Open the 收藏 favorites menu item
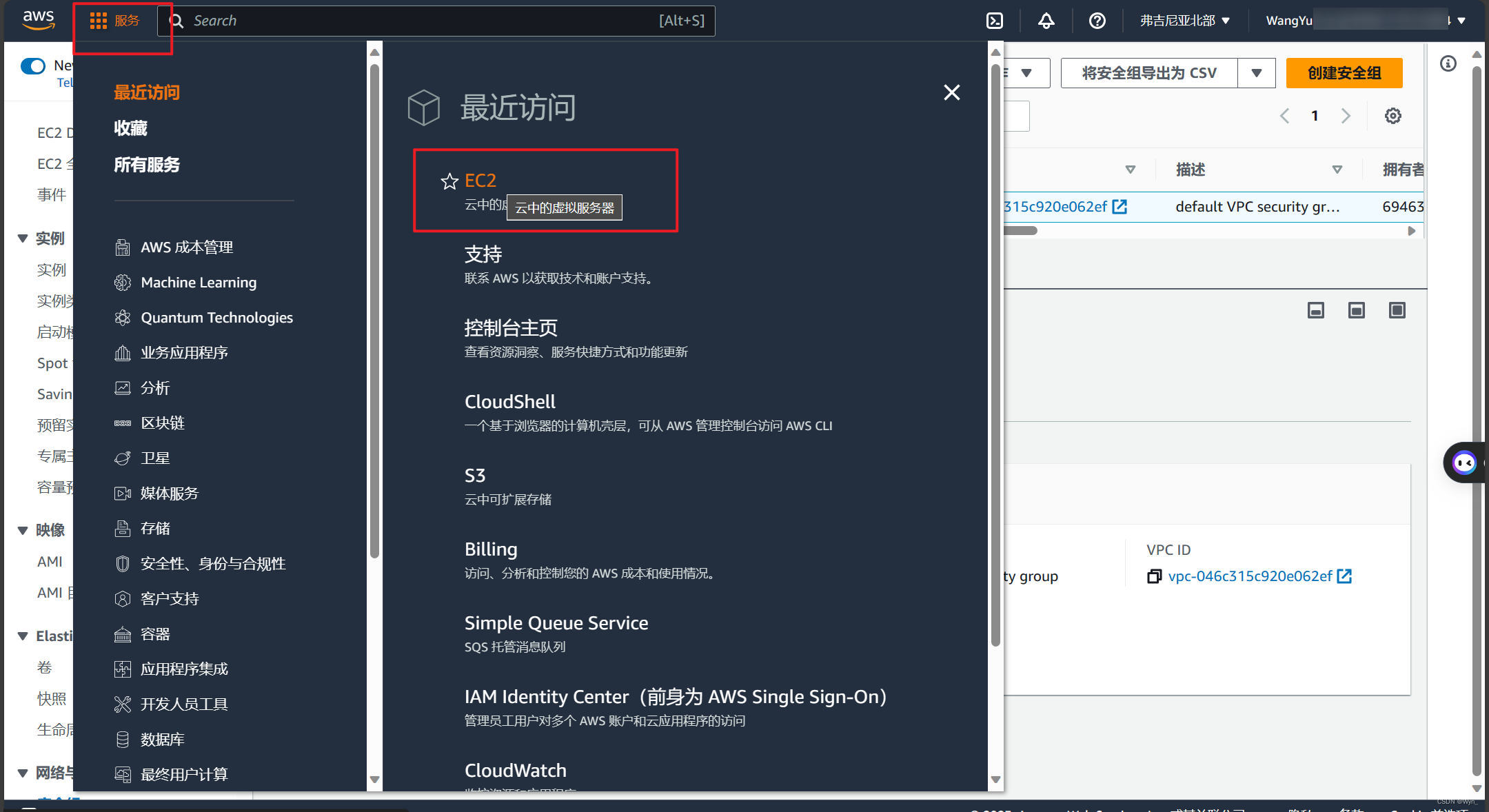1489x812 pixels. click(x=131, y=128)
